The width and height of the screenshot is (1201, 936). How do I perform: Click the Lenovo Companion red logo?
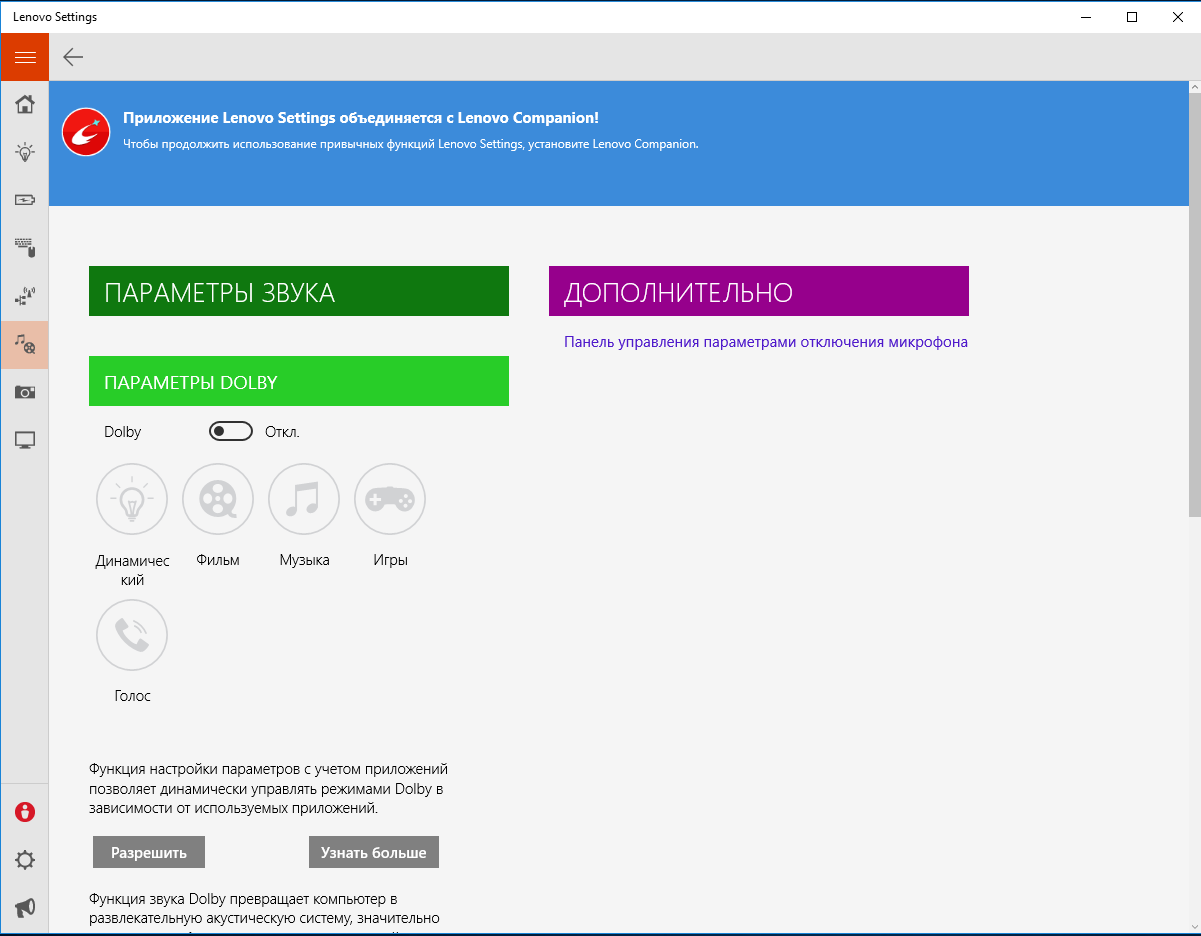86,132
